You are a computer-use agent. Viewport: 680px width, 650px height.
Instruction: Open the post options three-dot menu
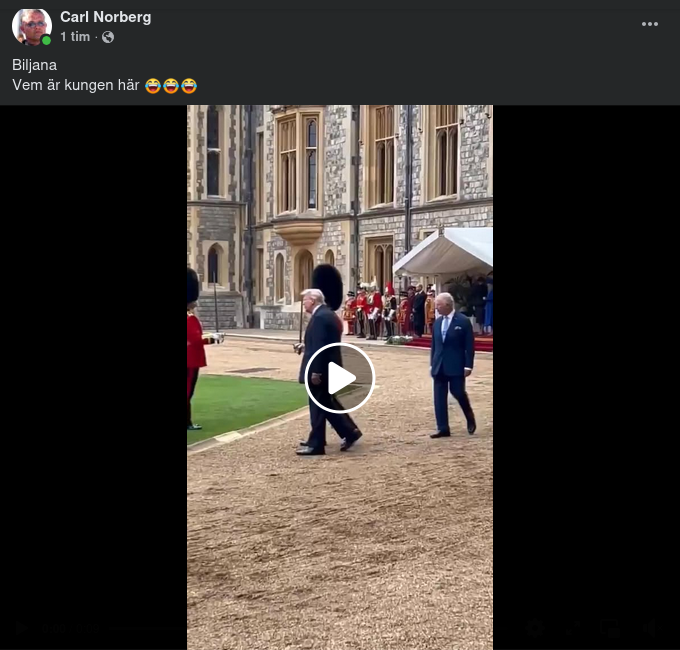point(650,24)
